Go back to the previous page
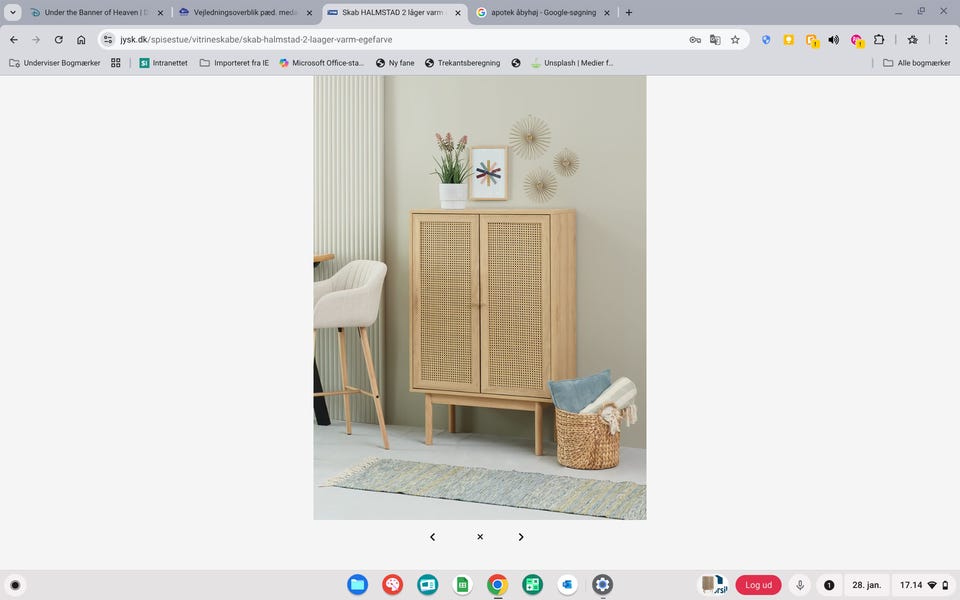This screenshot has width=960, height=600. [x=13, y=40]
